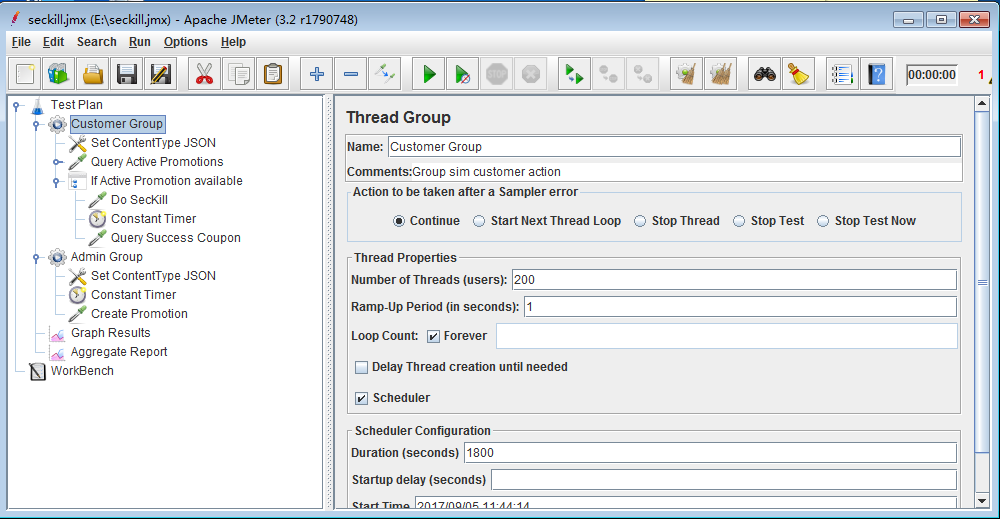Image resolution: width=1000 pixels, height=519 pixels.
Task: Click the Start no pauses icon
Action: click(461, 74)
